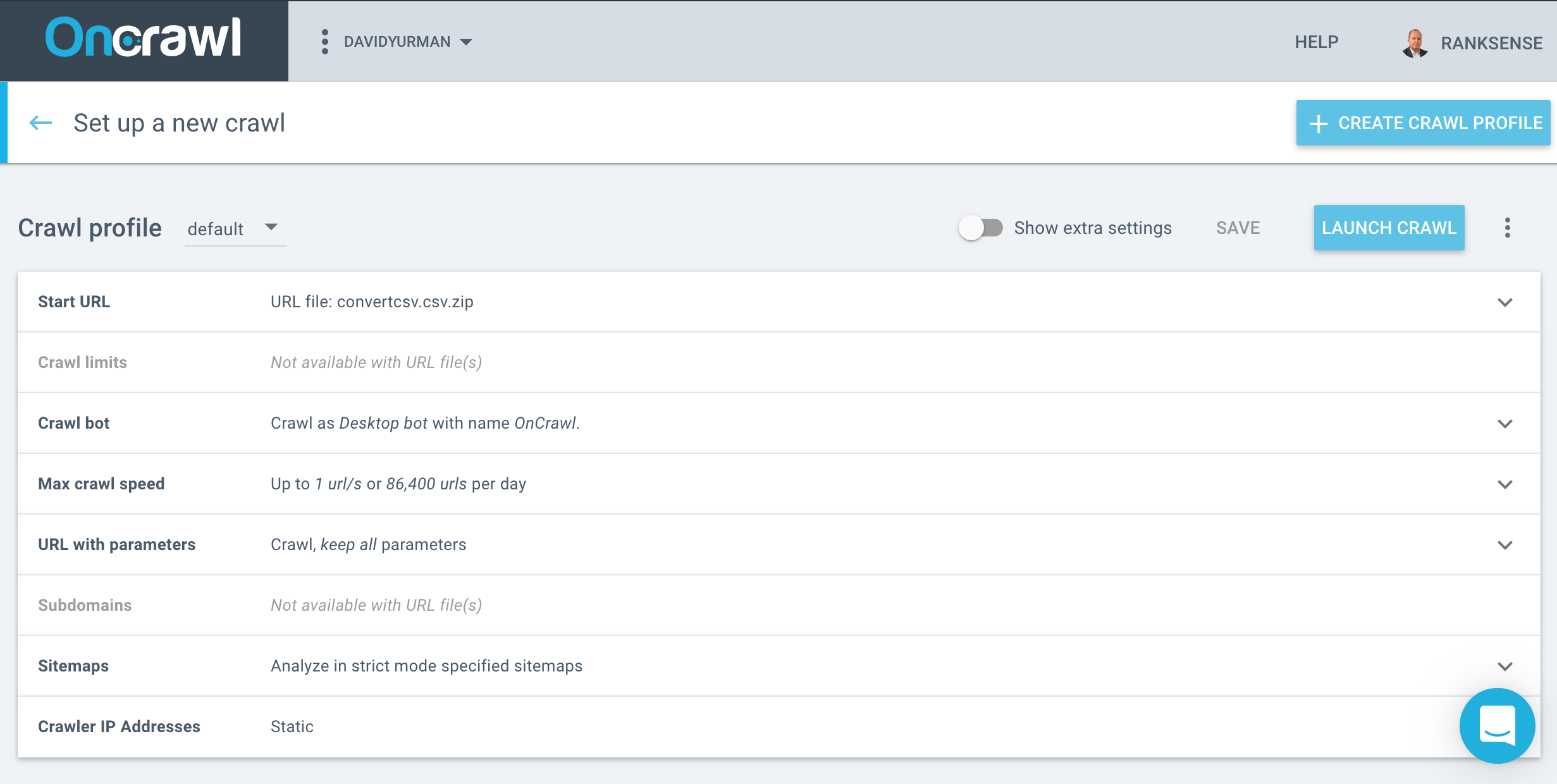The height and width of the screenshot is (784, 1557).
Task: Click the OnCrawl logo
Action: pyautogui.click(x=144, y=38)
